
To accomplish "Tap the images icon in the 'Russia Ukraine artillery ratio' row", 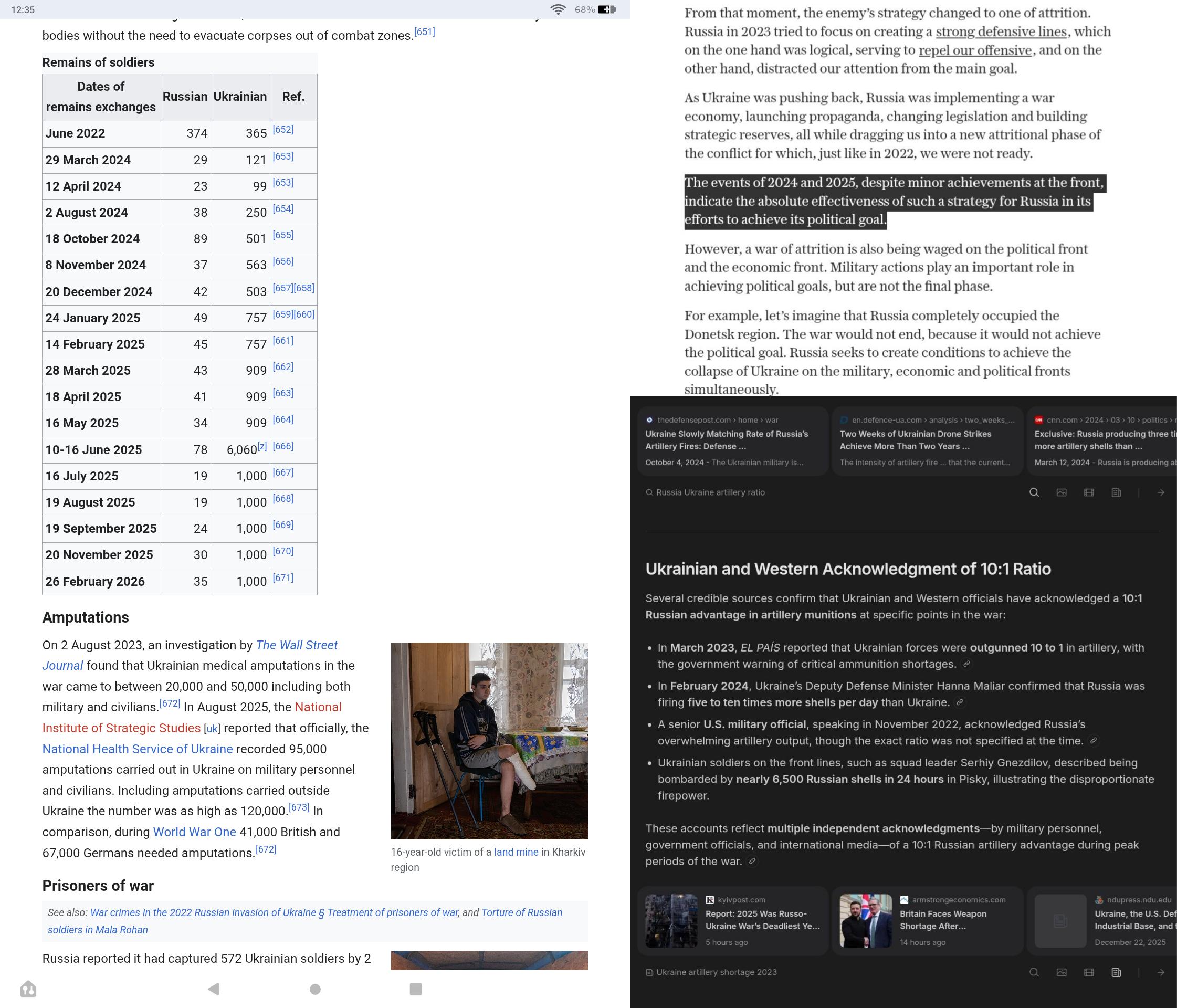I will pos(1061,492).
